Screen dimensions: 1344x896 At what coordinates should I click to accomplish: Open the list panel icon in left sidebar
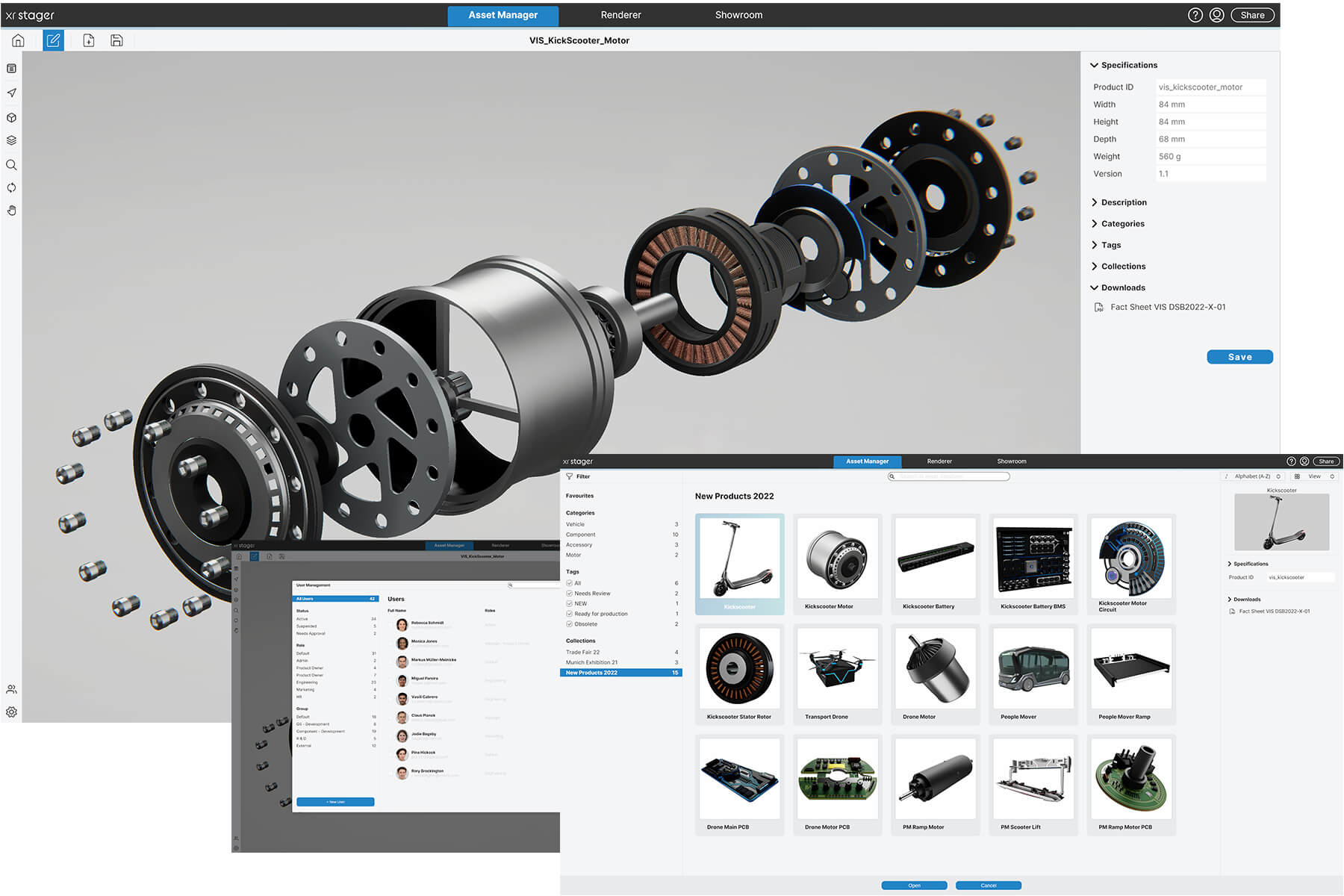pos(11,69)
